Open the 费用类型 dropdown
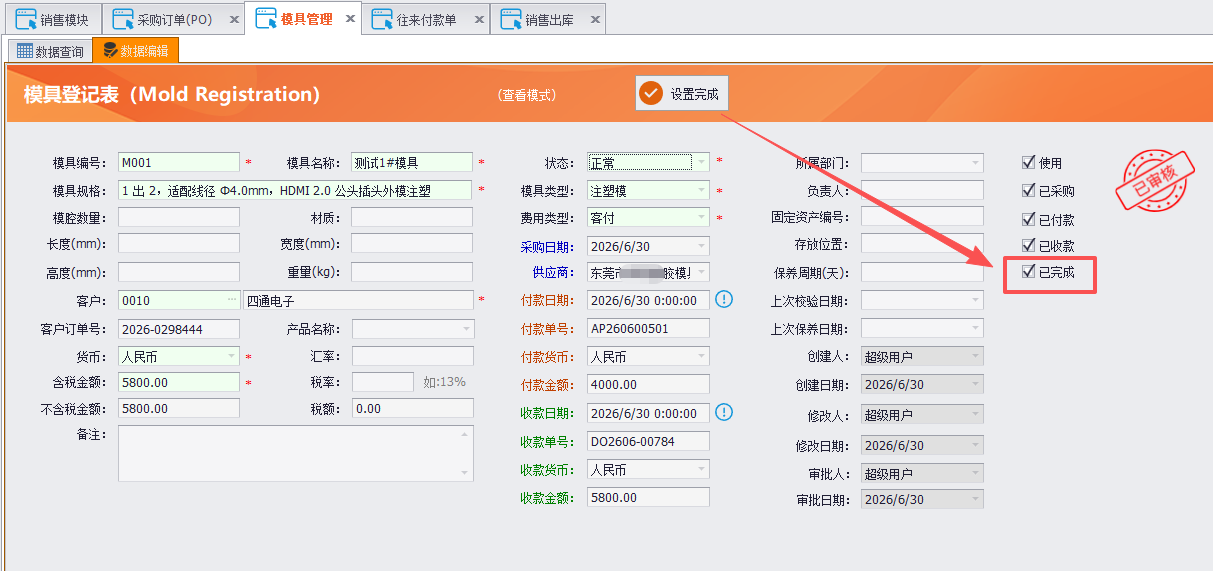1213x571 pixels. pyautogui.click(x=702, y=217)
